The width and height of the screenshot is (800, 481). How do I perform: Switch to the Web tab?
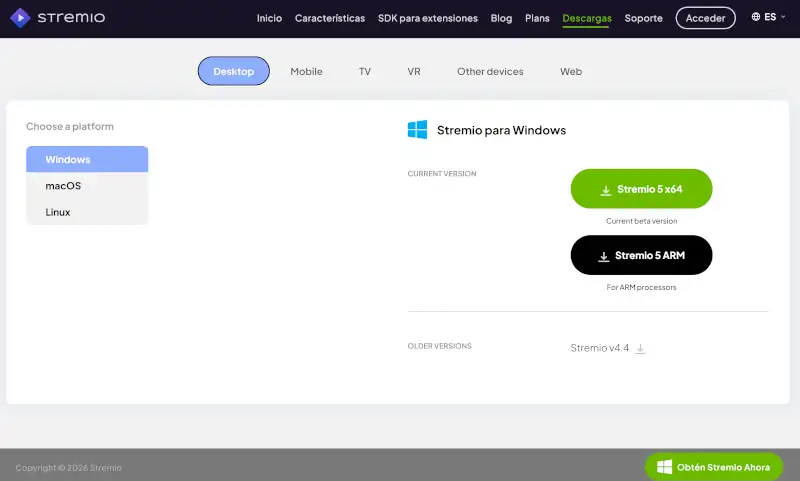point(571,71)
